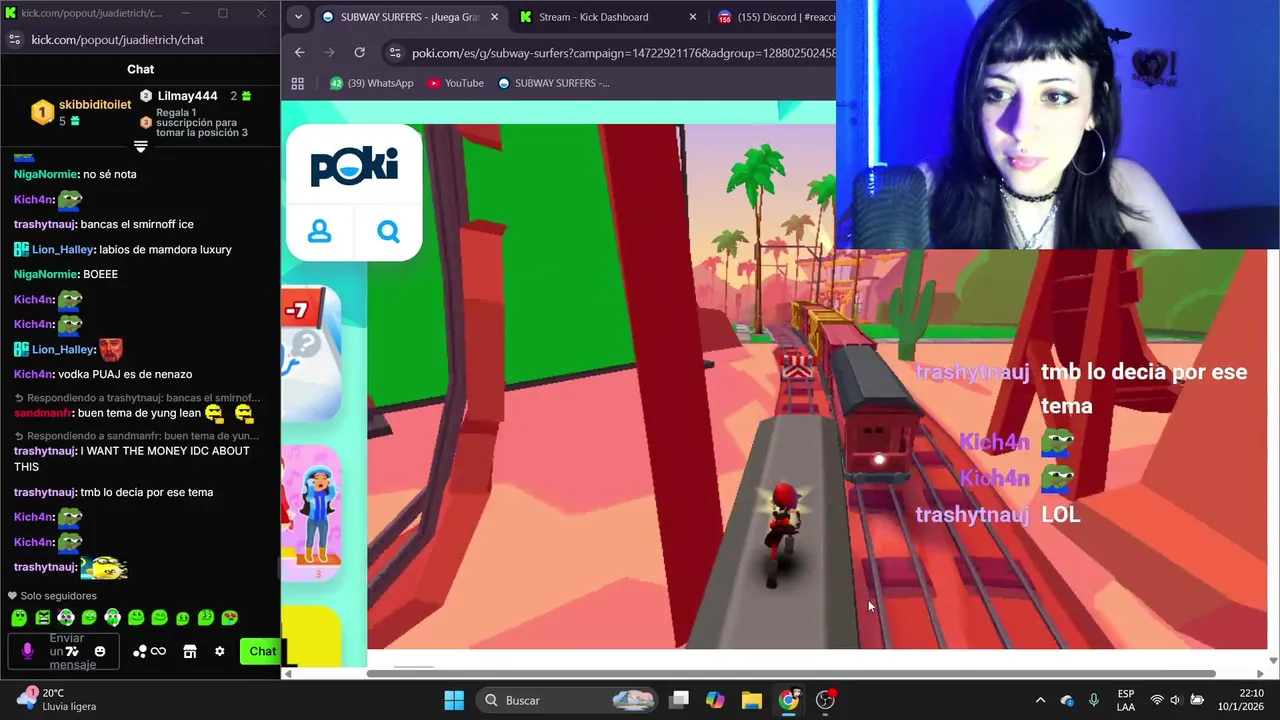Insert the heart-eyes green emote

(230, 618)
